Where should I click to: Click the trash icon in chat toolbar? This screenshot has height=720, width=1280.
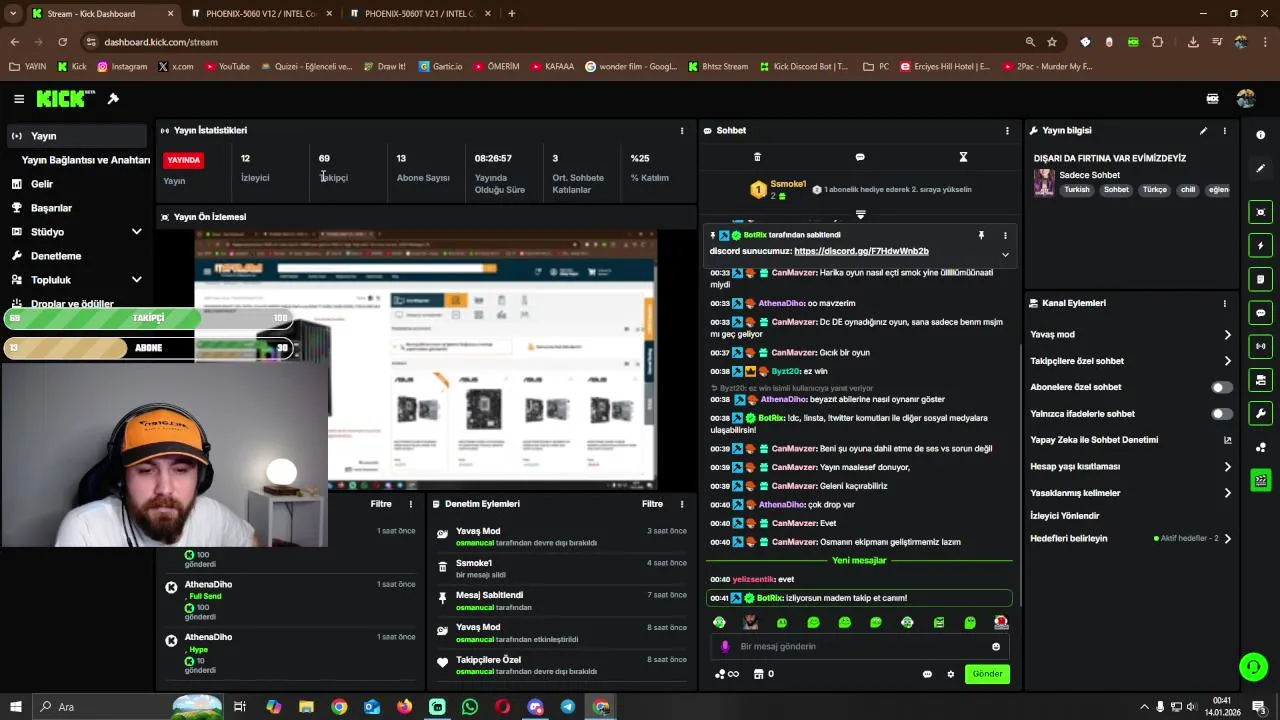[x=757, y=157]
